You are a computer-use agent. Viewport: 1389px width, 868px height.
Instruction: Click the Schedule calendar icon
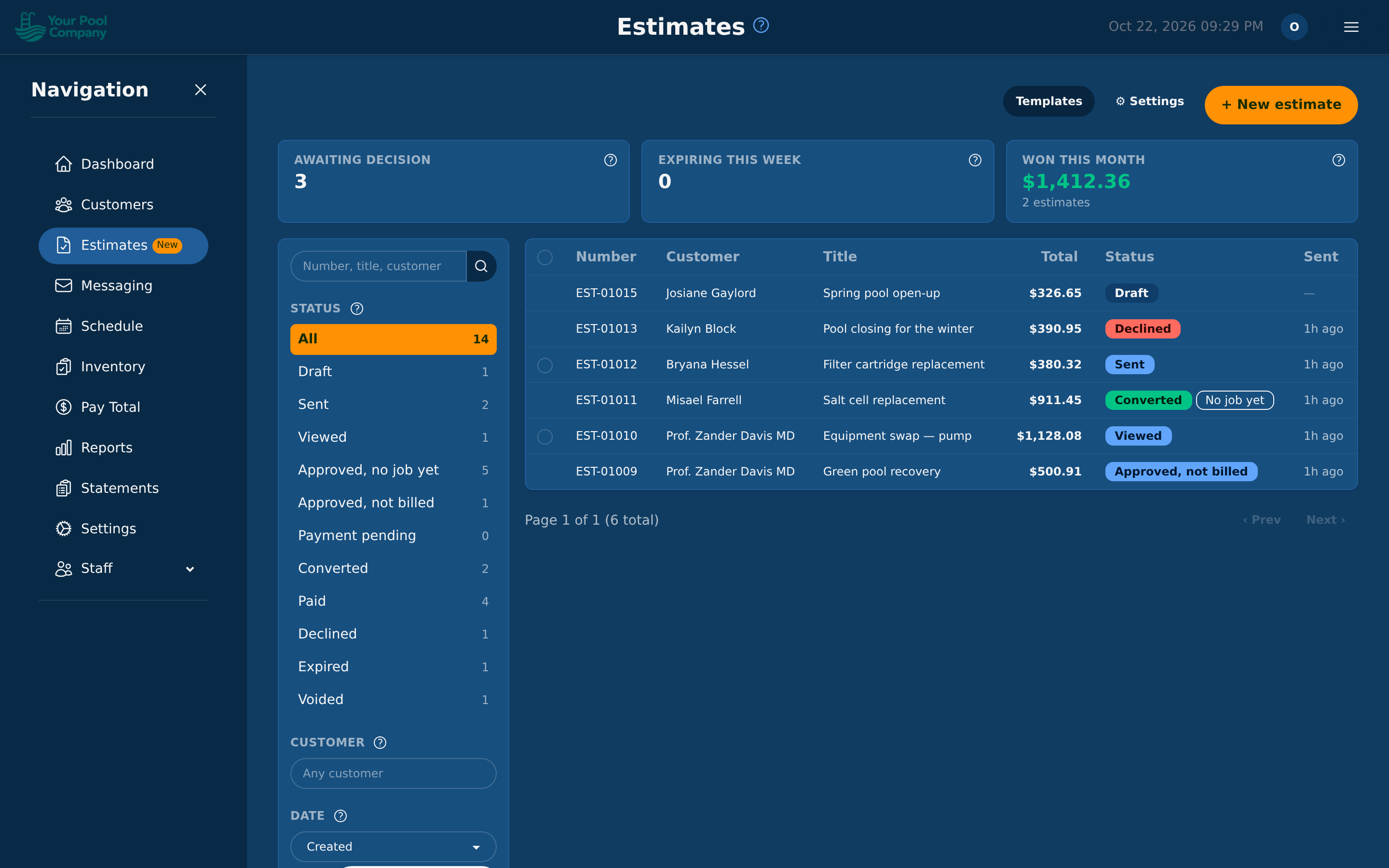[63, 326]
